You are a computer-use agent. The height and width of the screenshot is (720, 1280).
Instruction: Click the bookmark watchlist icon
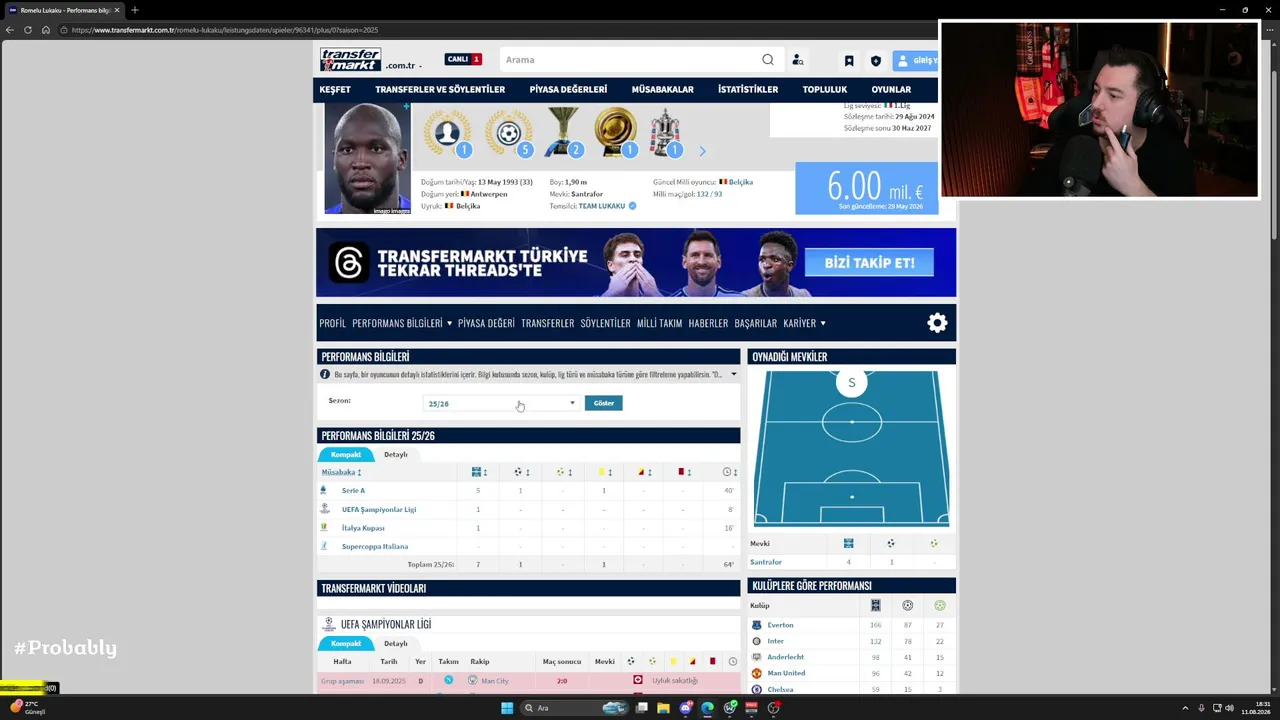point(849,61)
